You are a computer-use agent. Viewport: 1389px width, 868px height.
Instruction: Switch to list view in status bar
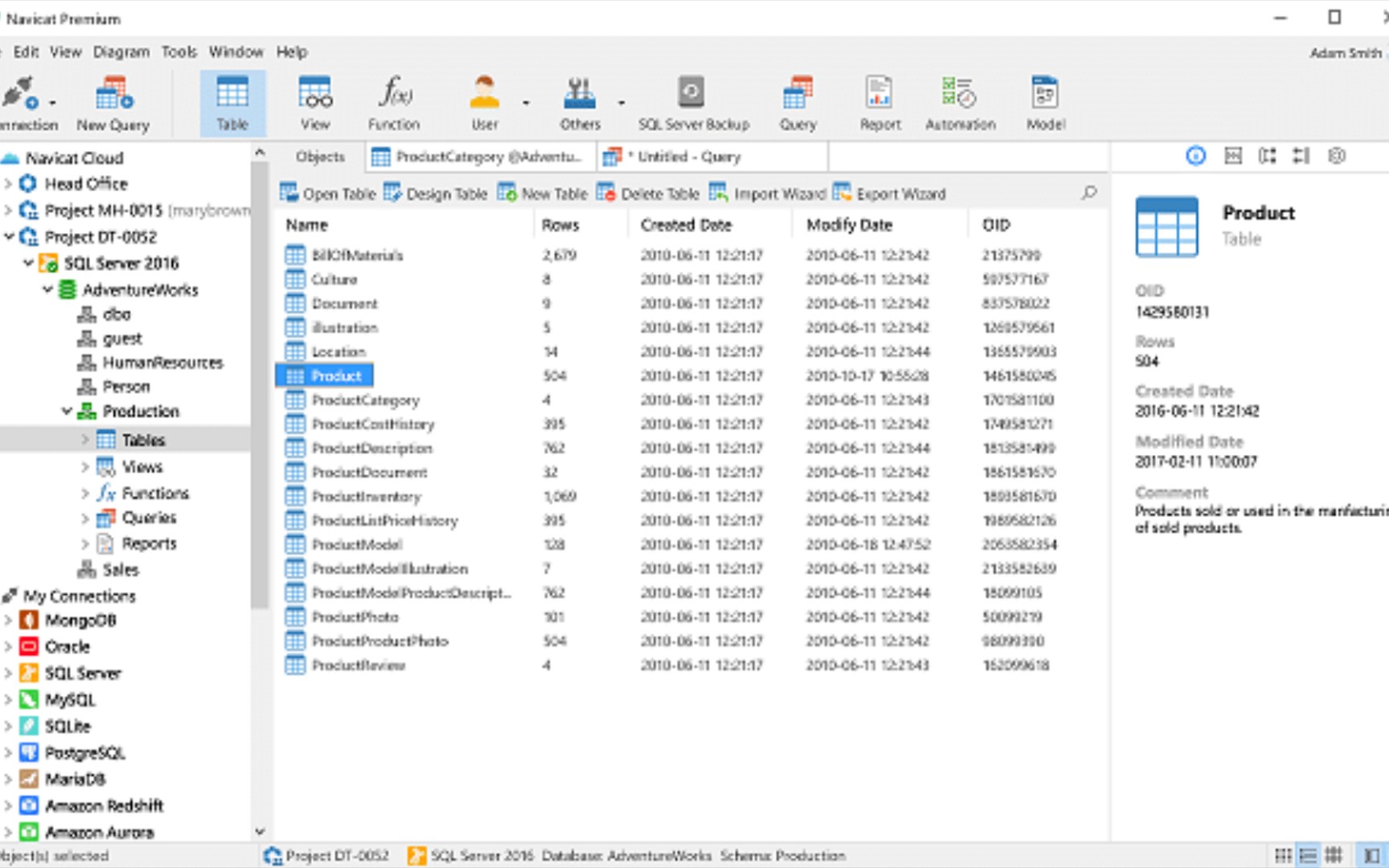point(1284,855)
